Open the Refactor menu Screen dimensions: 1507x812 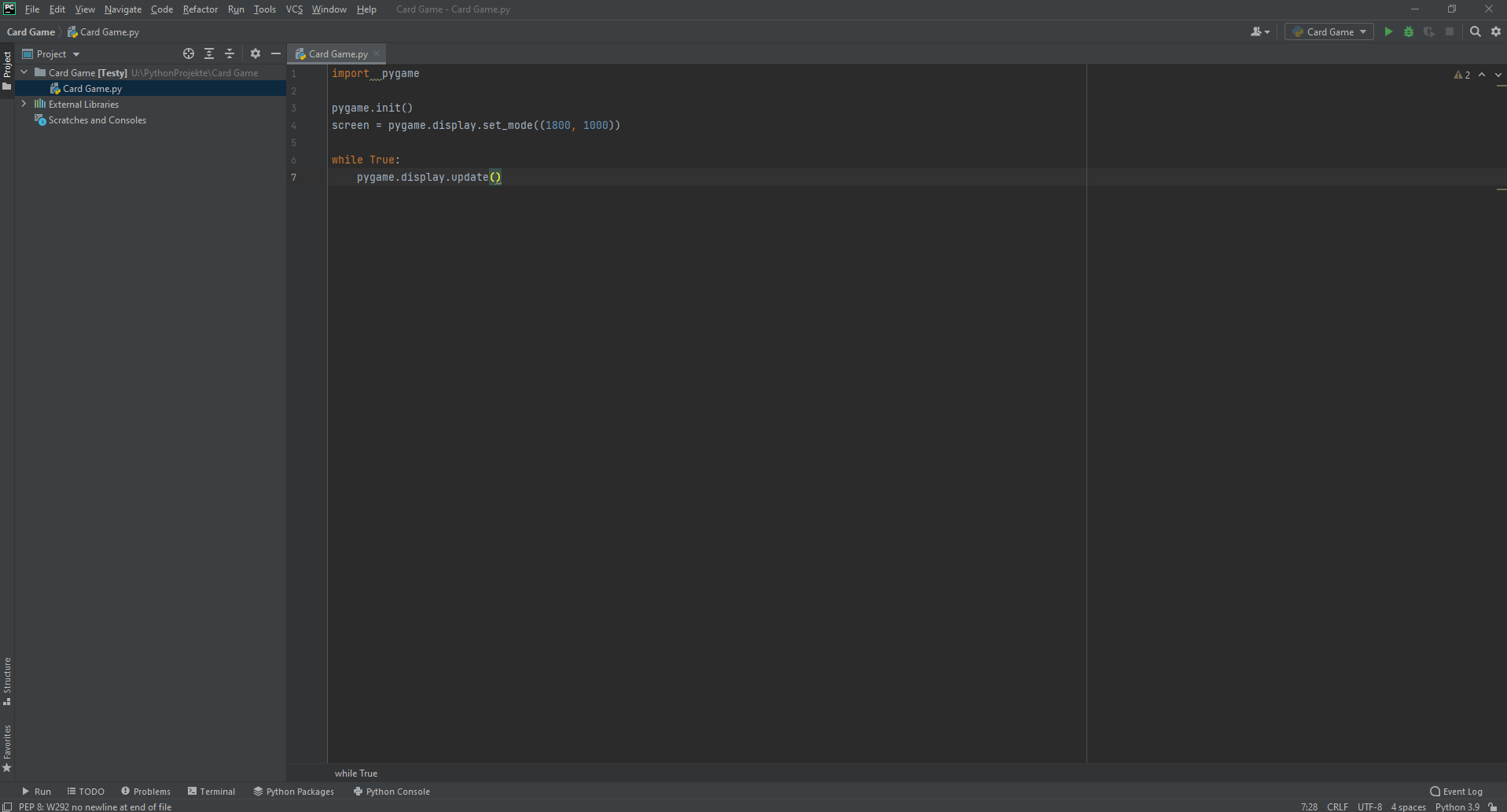[x=200, y=9]
